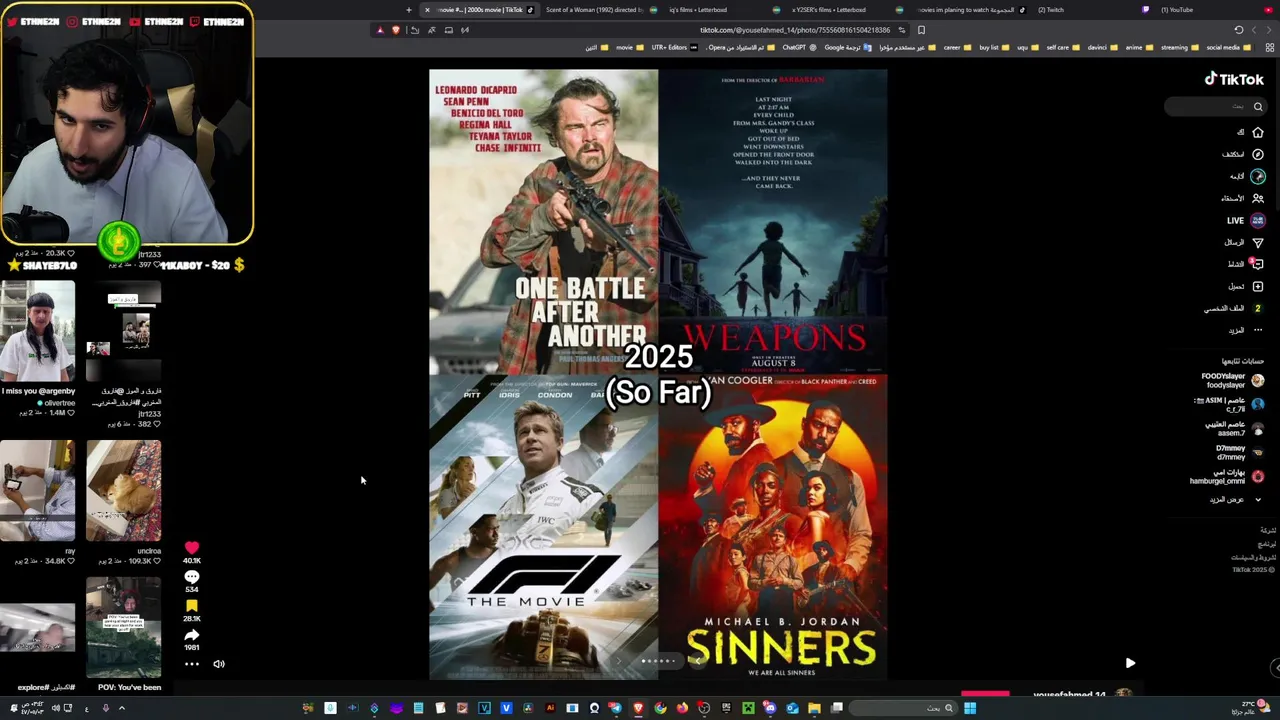Open comments with speech bubble icon
This screenshot has height=720, width=1280.
192,577
